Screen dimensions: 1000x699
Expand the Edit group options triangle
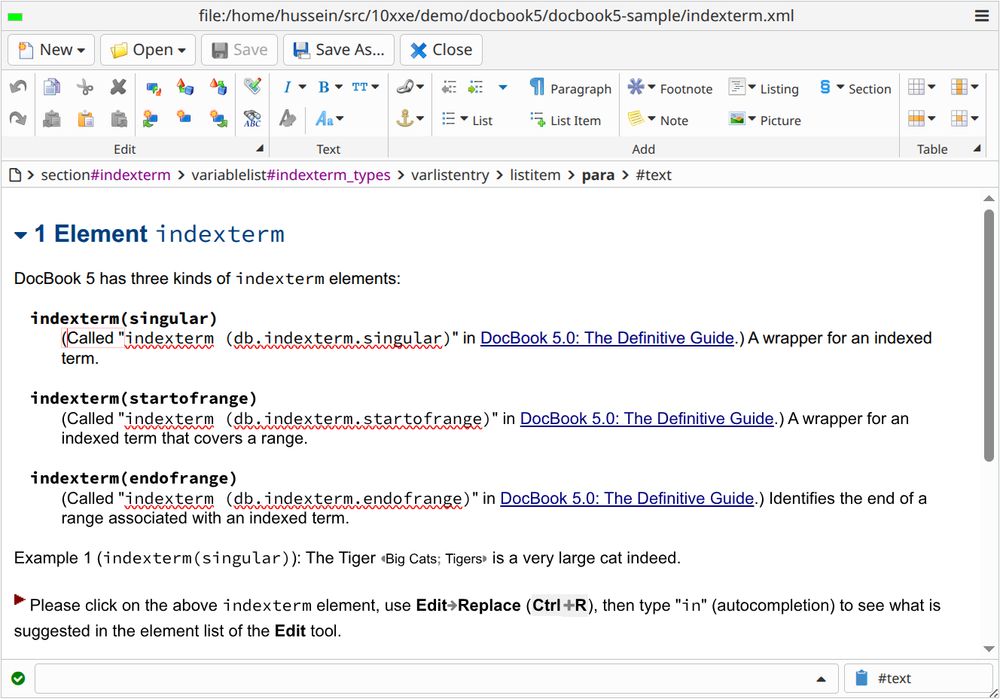260,148
